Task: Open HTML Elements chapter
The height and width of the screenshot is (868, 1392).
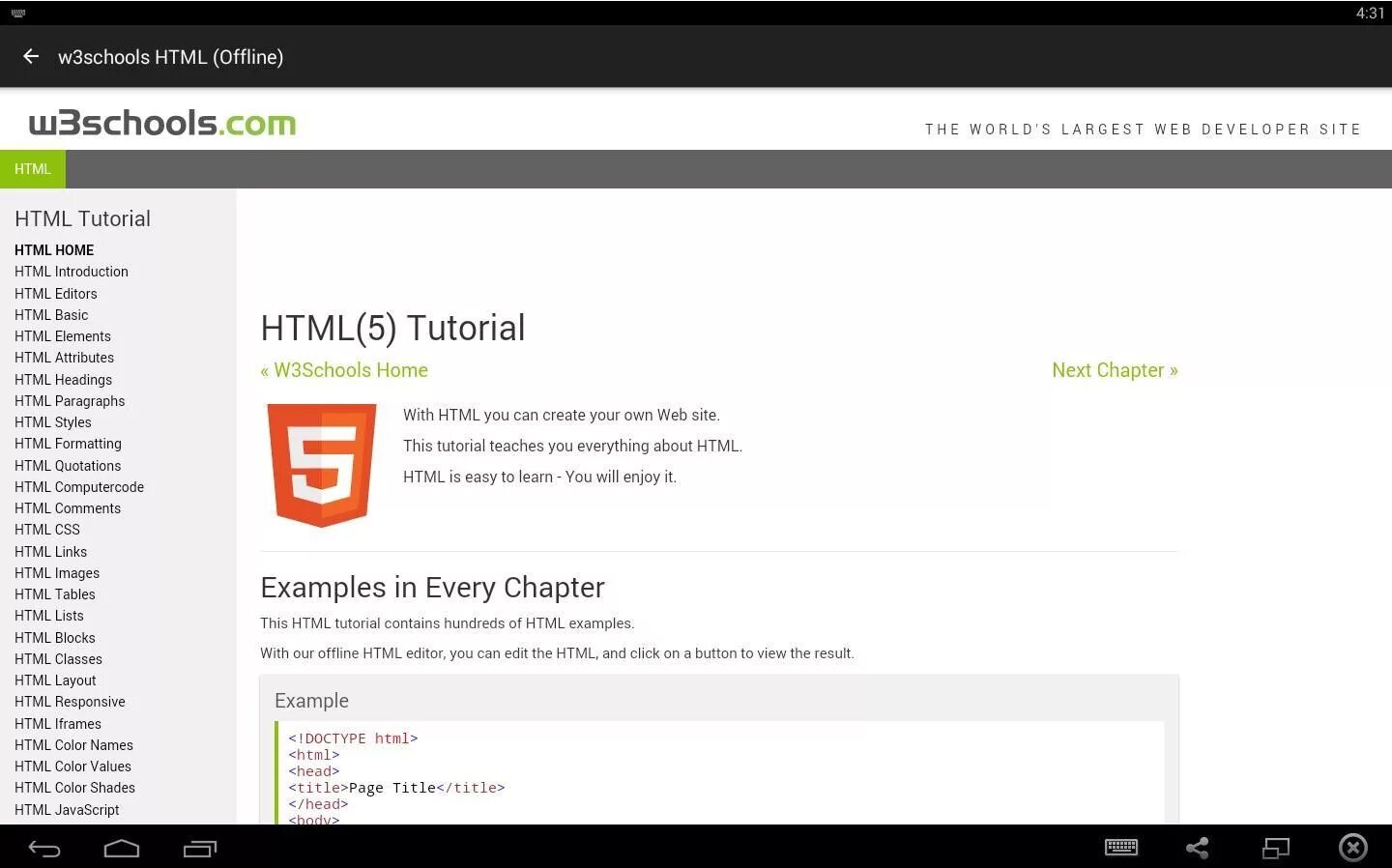Action: point(63,336)
